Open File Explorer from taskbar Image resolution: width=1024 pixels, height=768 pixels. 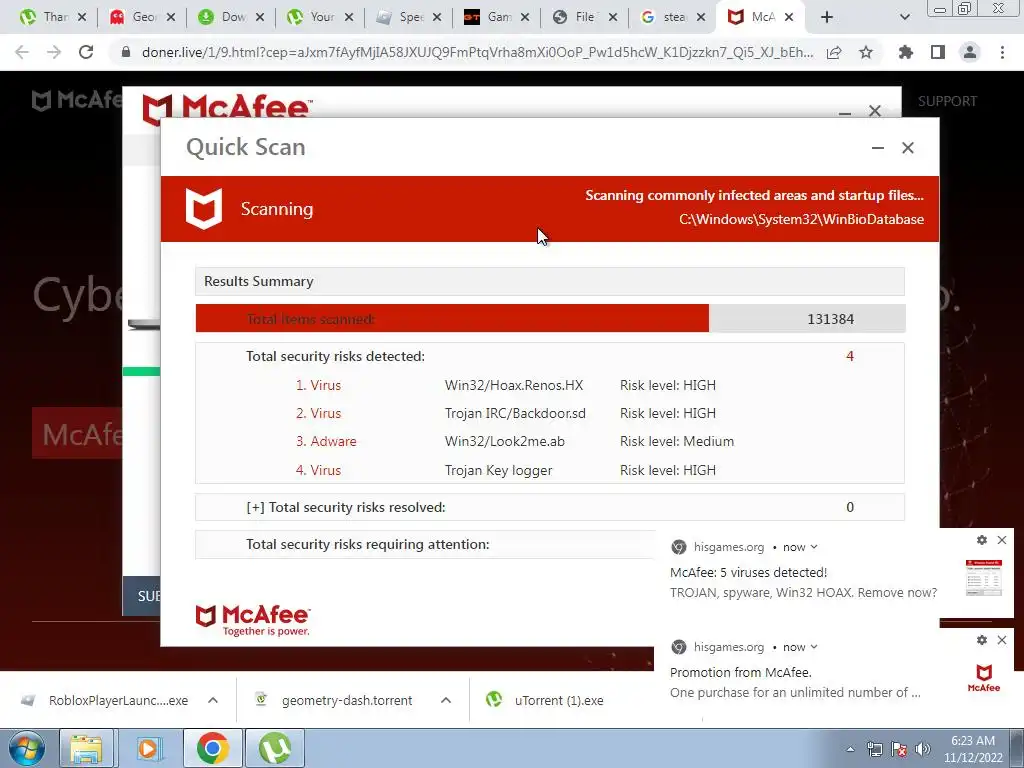[x=86, y=749]
